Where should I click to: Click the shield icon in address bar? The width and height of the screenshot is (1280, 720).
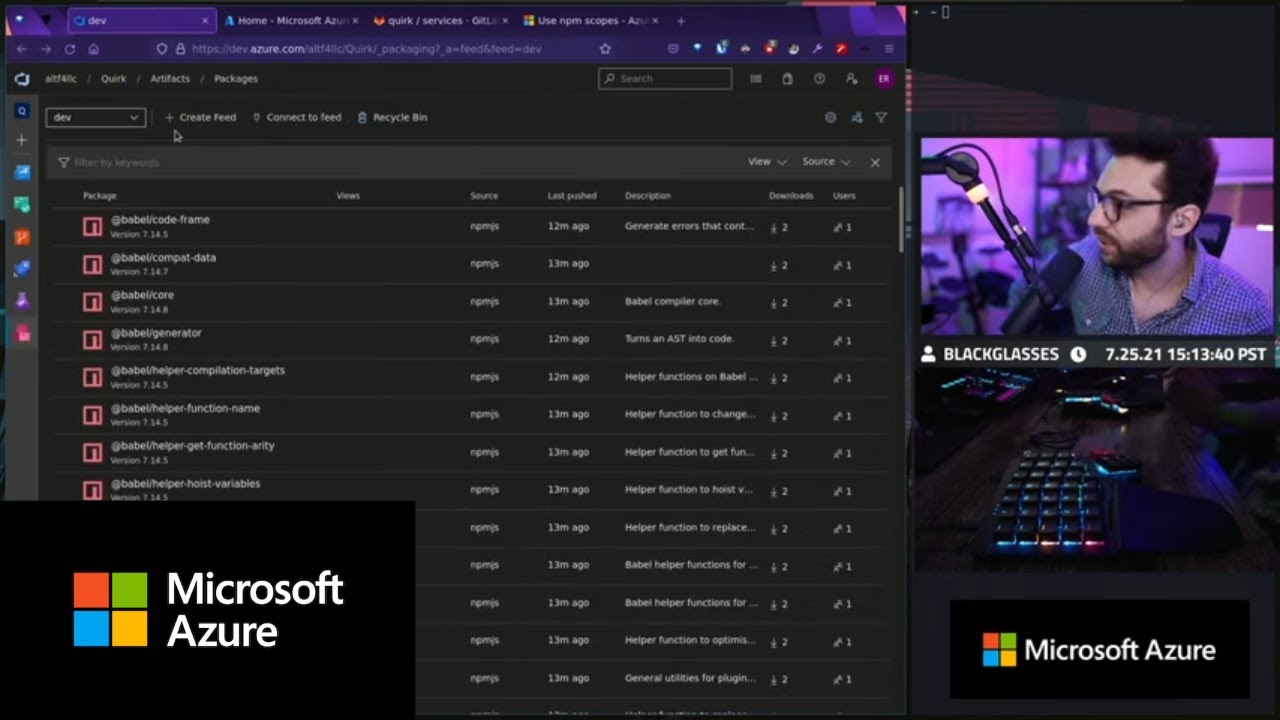coord(162,48)
